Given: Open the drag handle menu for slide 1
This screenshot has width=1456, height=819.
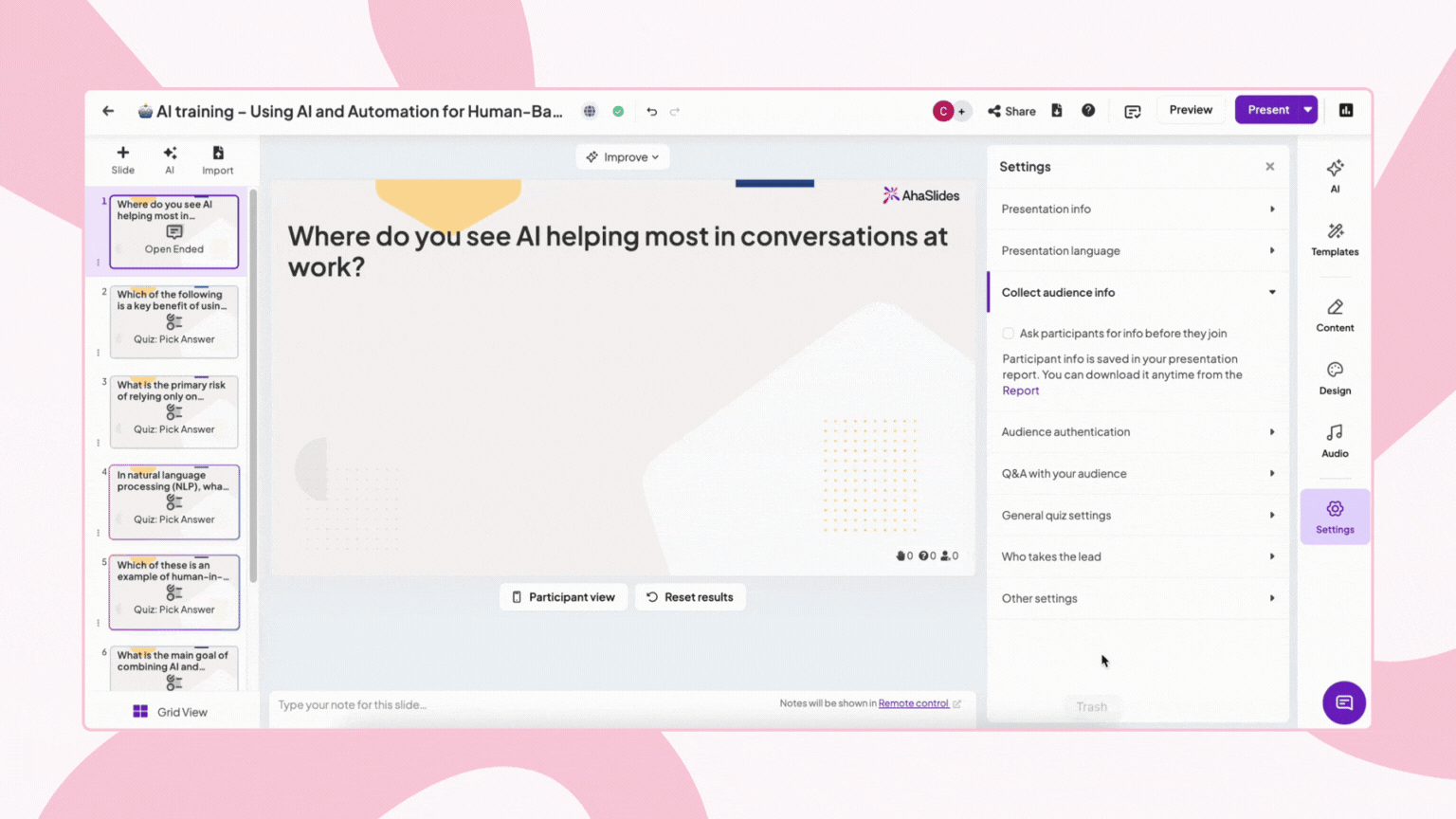Looking at the screenshot, I should point(98,263).
